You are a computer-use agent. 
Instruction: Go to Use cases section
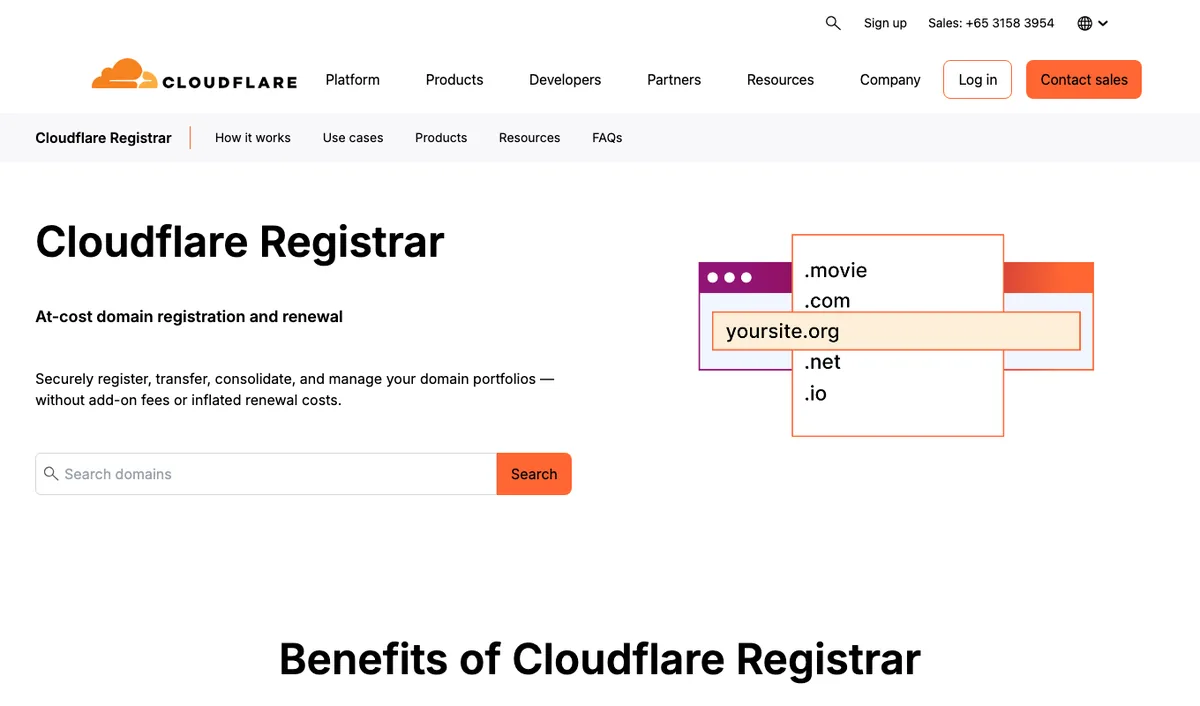[353, 138]
